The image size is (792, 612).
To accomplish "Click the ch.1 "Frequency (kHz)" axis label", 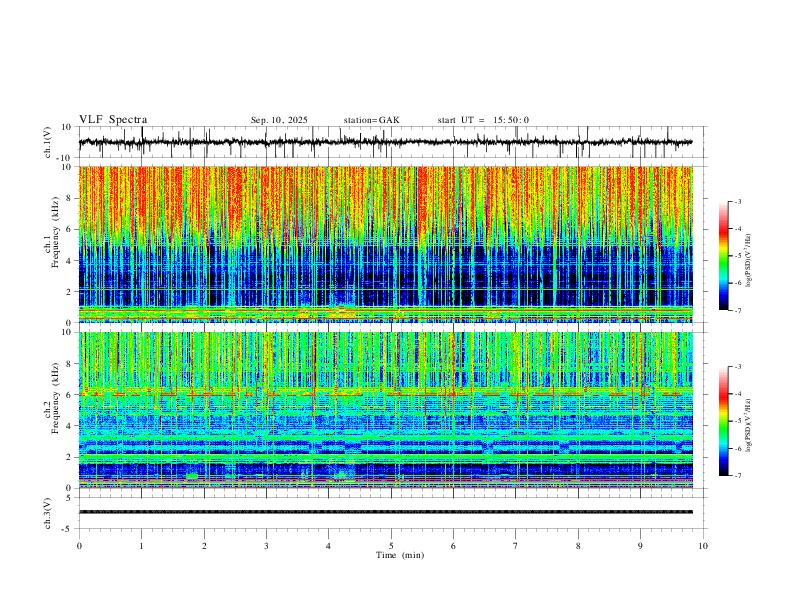I will (x=55, y=232).
